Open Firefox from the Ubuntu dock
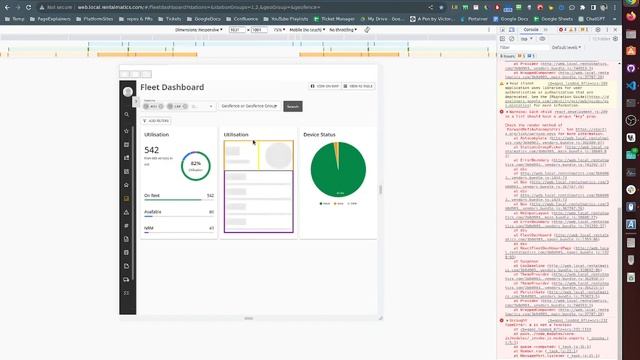Image resolution: width=640 pixels, height=360 pixels. [631, 17]
